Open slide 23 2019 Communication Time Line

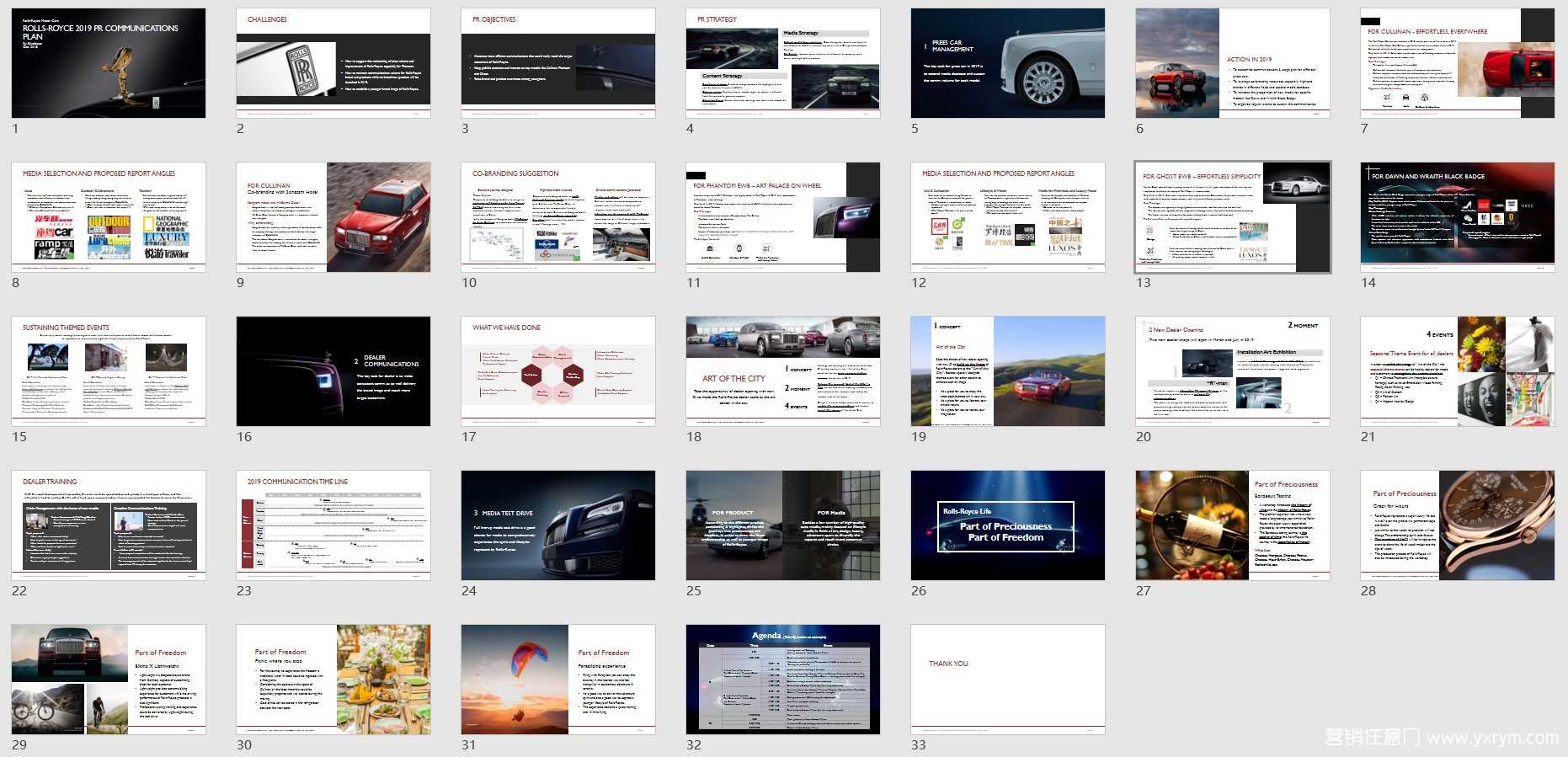click(333, 525)
